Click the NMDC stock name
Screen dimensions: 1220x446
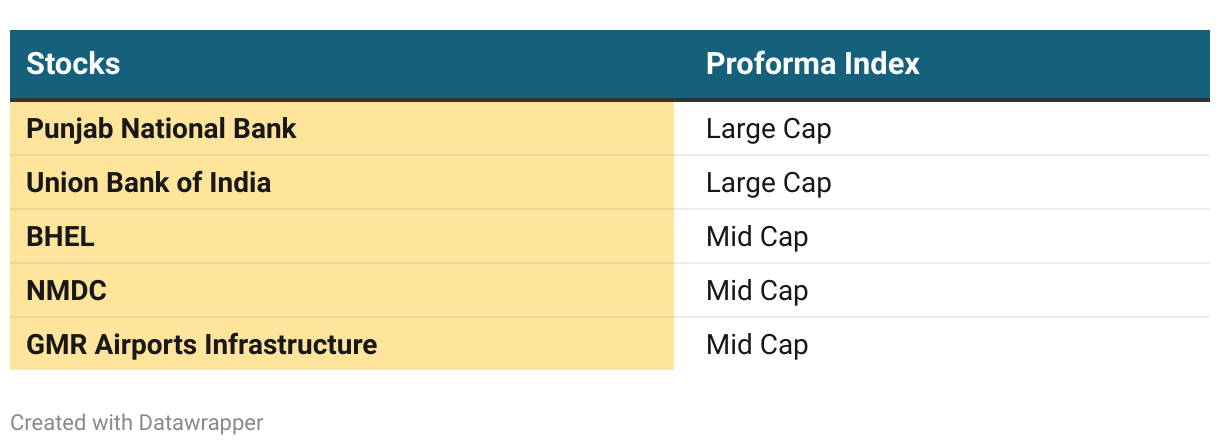click(66, 291)
